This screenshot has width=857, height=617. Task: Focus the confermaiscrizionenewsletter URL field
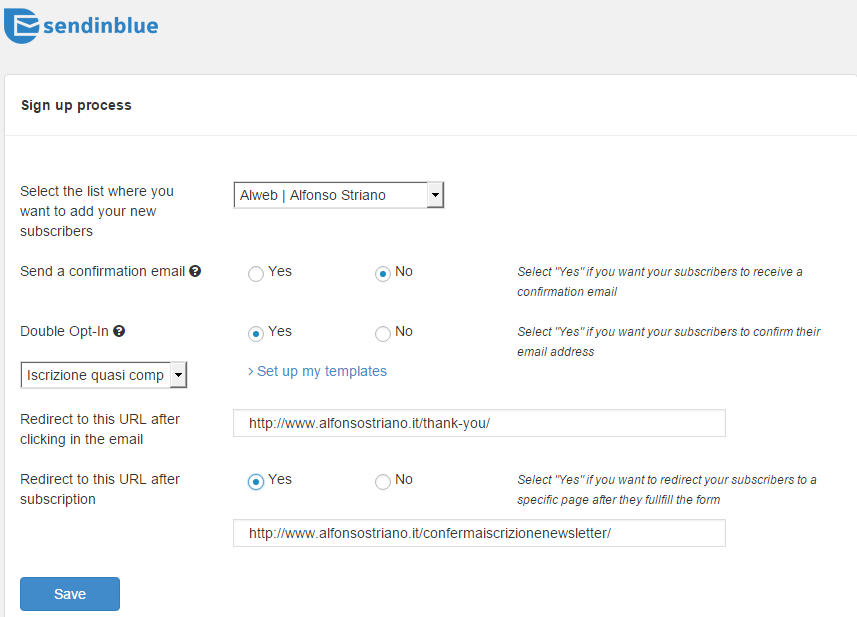(x=479, y=533)
